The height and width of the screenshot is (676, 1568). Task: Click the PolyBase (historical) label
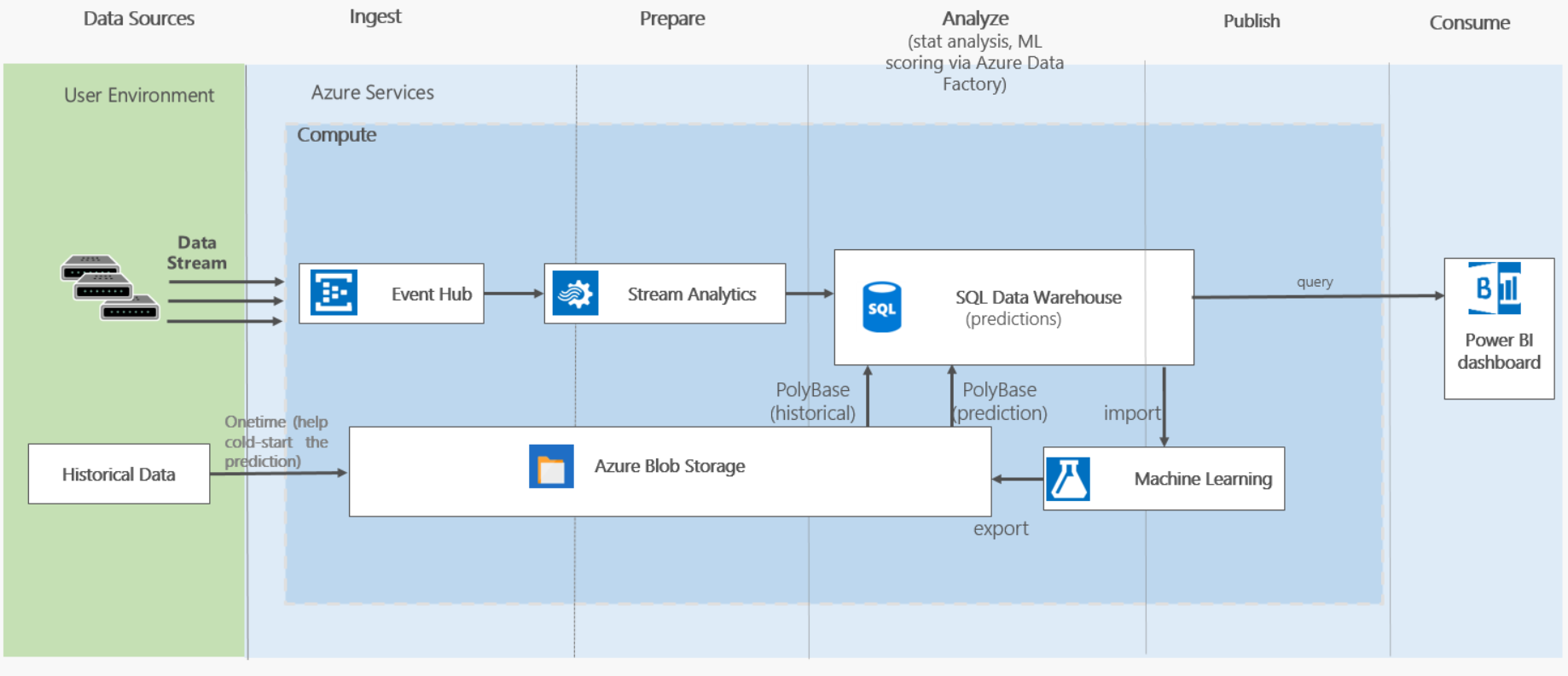pos(812,401)
